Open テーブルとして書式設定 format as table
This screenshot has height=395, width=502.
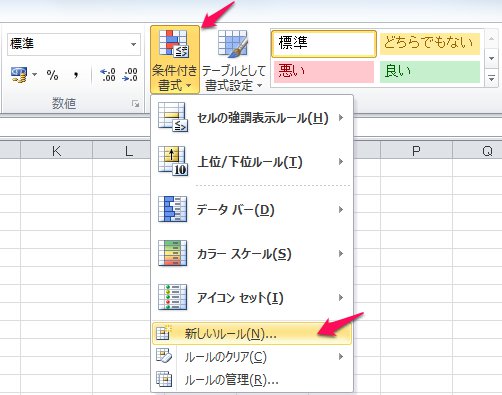point(234,60)
